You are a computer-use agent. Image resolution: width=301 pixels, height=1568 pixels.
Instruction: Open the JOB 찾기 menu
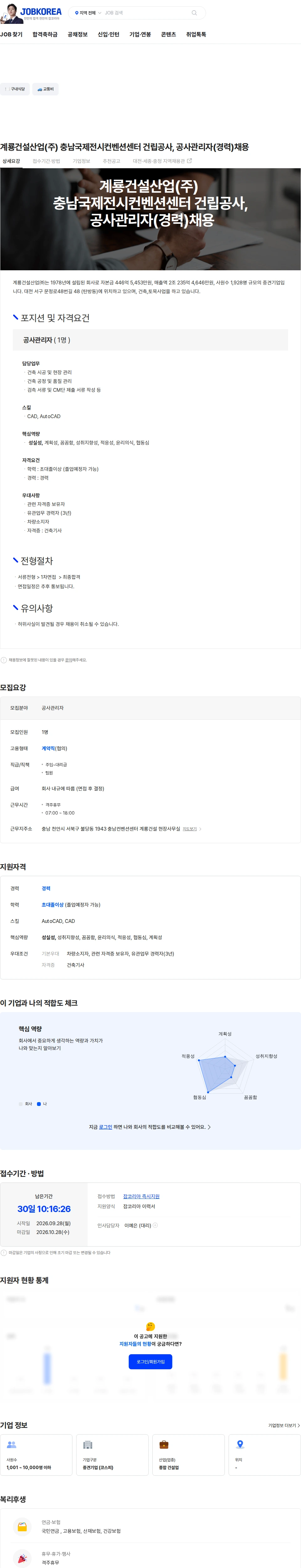[12, 35]
